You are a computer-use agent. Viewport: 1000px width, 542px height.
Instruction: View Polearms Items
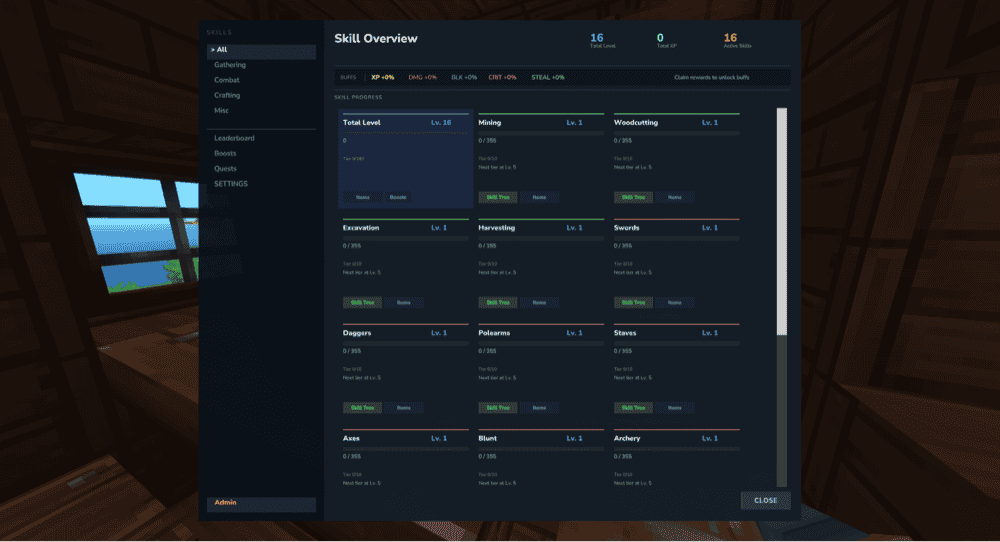(x=539, y=408)
